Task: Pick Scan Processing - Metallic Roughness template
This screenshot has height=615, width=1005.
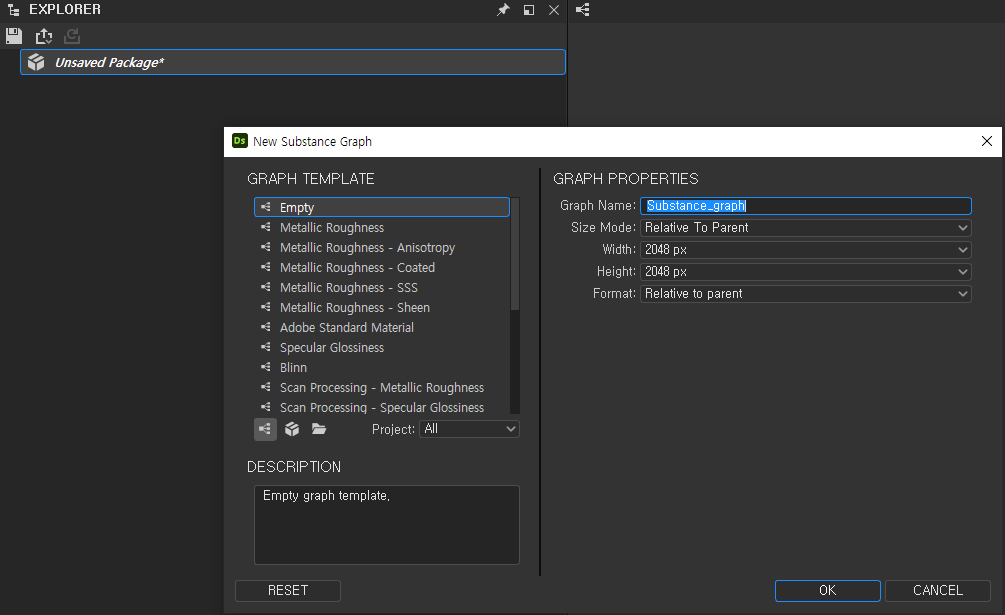Action: (x=382, y=388)
